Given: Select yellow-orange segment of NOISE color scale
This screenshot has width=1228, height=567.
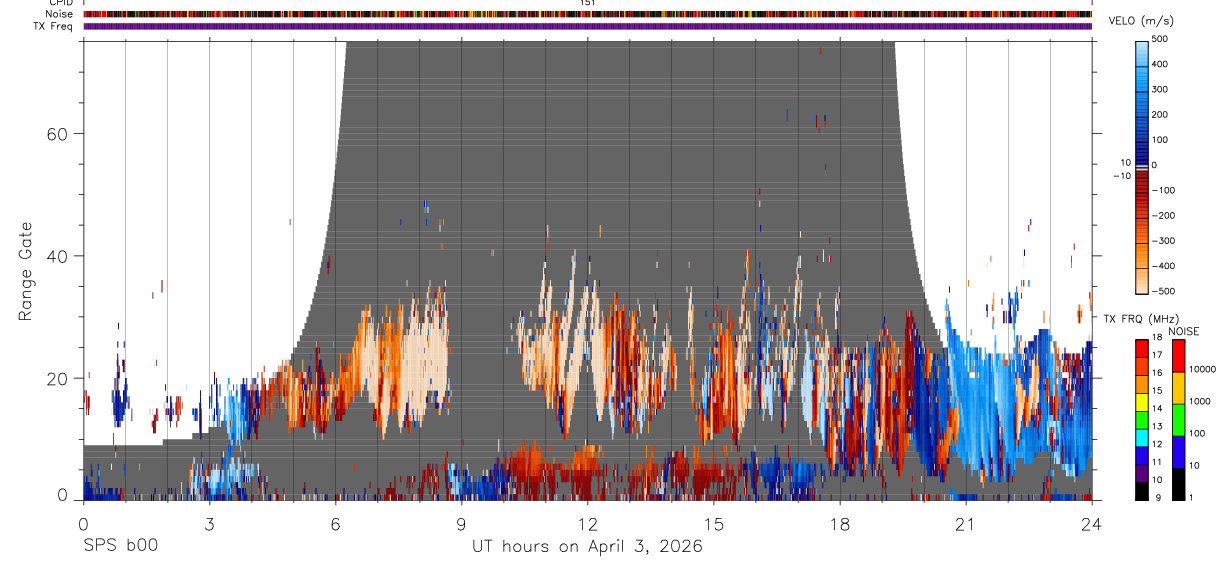Looking at the screenshot, I should point(1180,386).
